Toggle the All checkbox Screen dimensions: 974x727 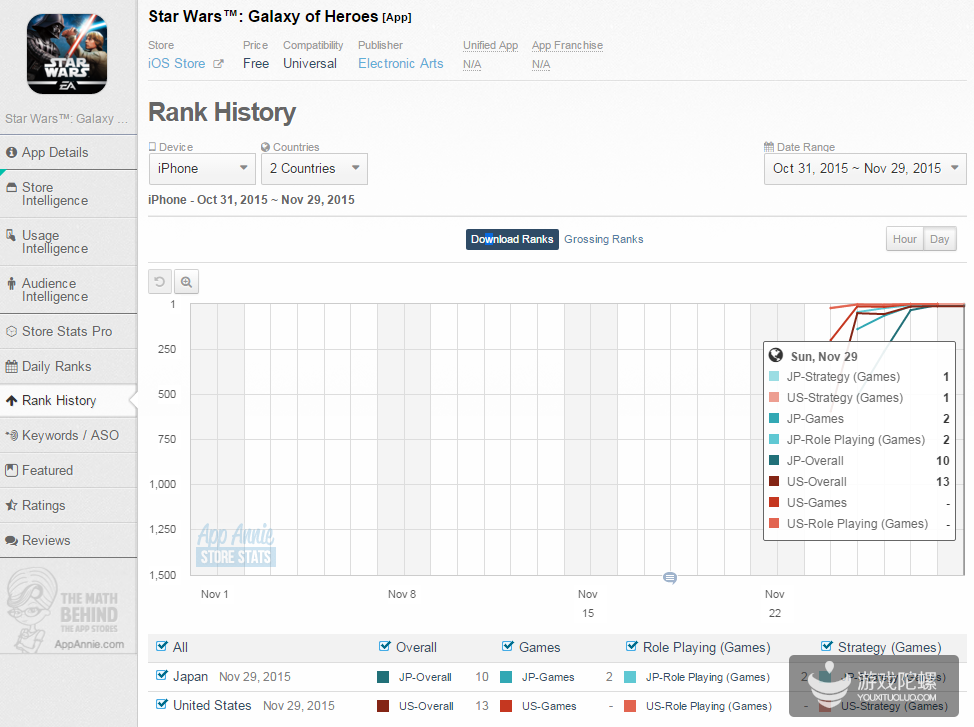tap(162, 646)
